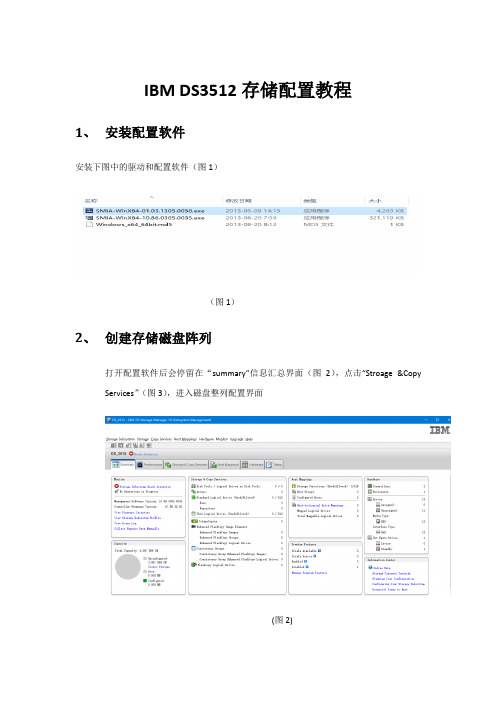Open View Storage Subsystem Profile link
This screenshot has height=702, width=496.
coord(137,518)
